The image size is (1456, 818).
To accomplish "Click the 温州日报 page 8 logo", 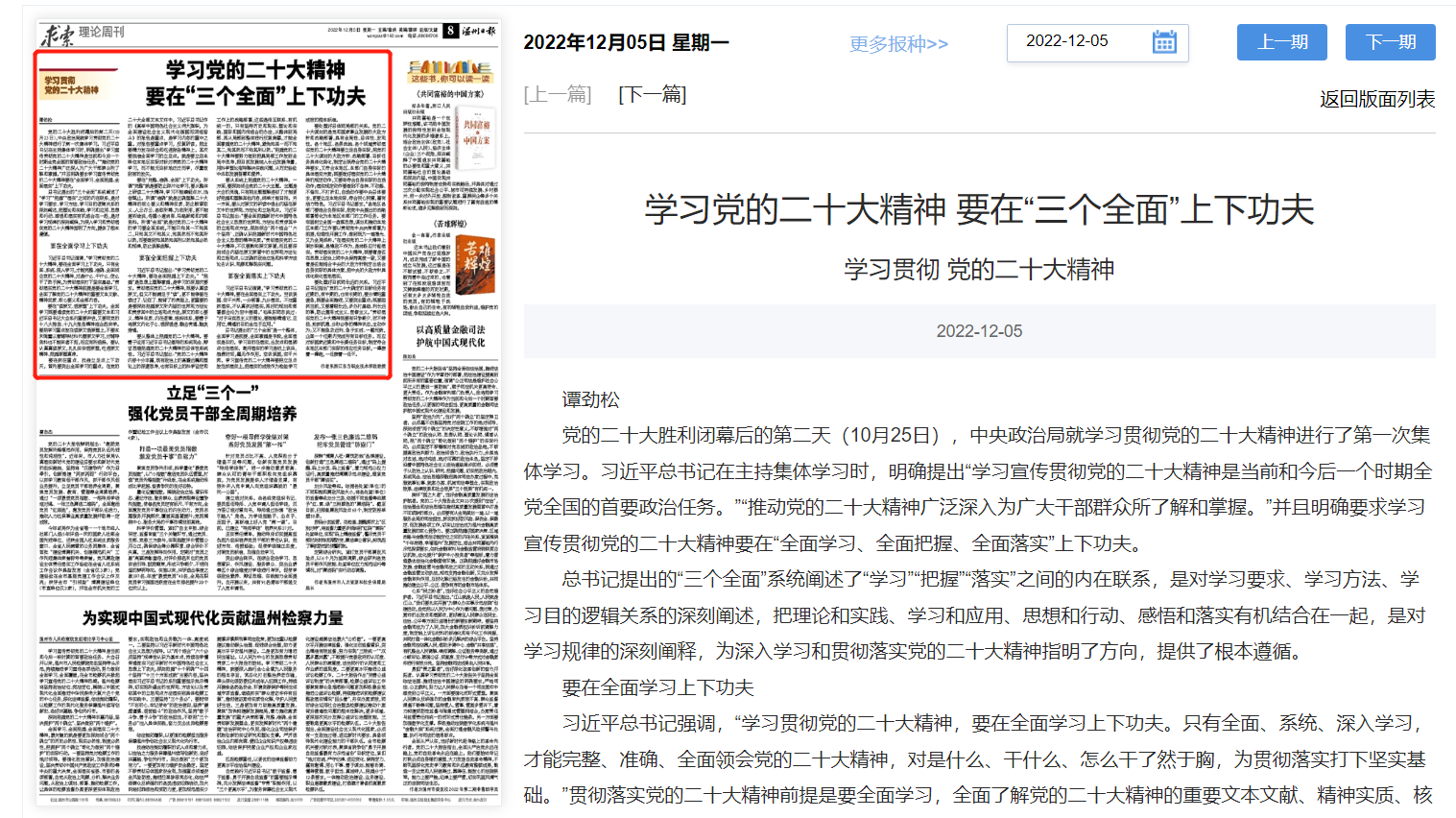I will pos(469,31).
